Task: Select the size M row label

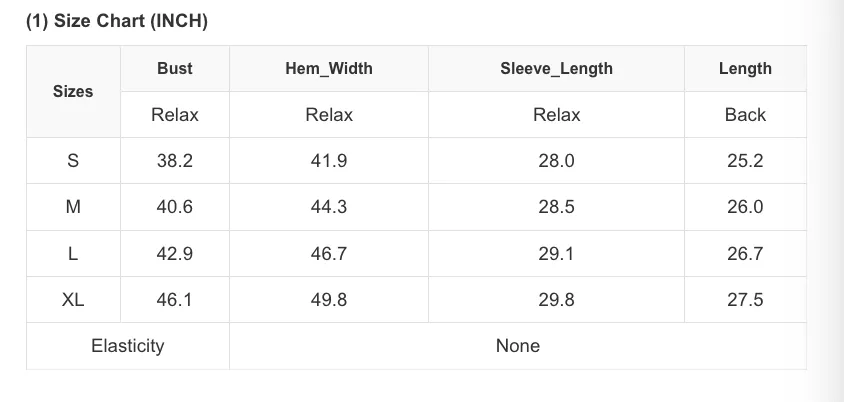Action: (73, 207)
